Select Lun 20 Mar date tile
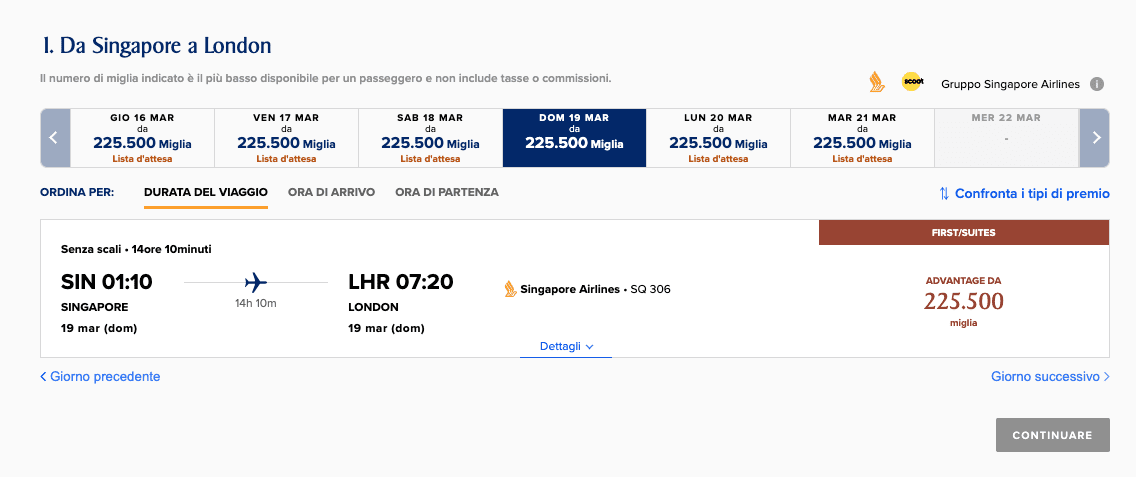 pyautogui.click(x=718, y=138)
